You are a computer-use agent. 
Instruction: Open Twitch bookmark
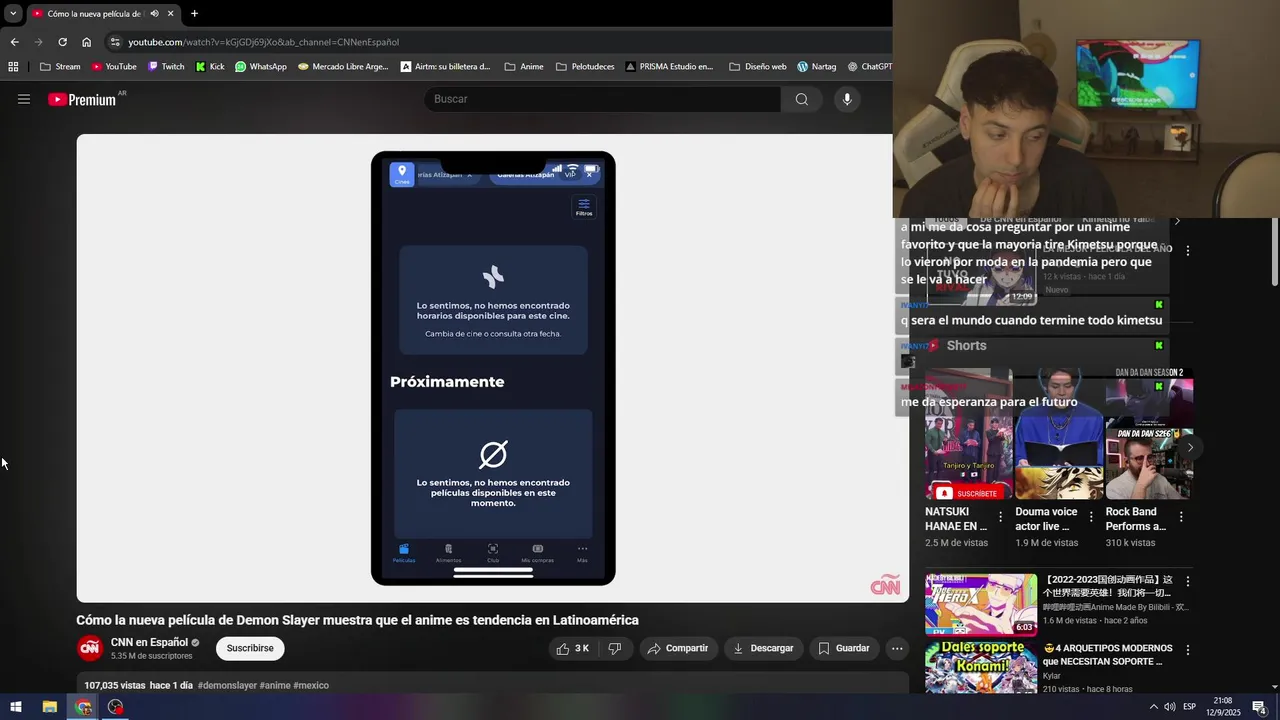166,67
